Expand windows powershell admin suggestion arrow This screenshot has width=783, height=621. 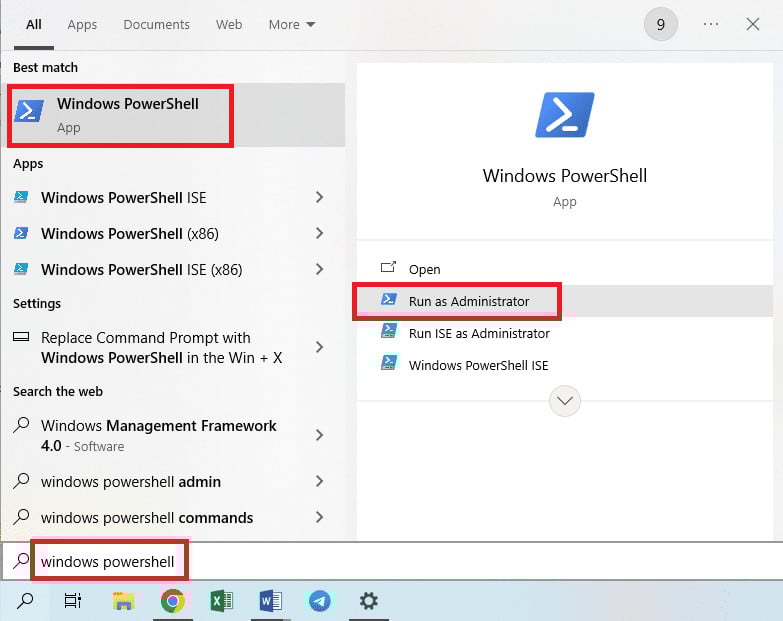click(x=320, y=481)
